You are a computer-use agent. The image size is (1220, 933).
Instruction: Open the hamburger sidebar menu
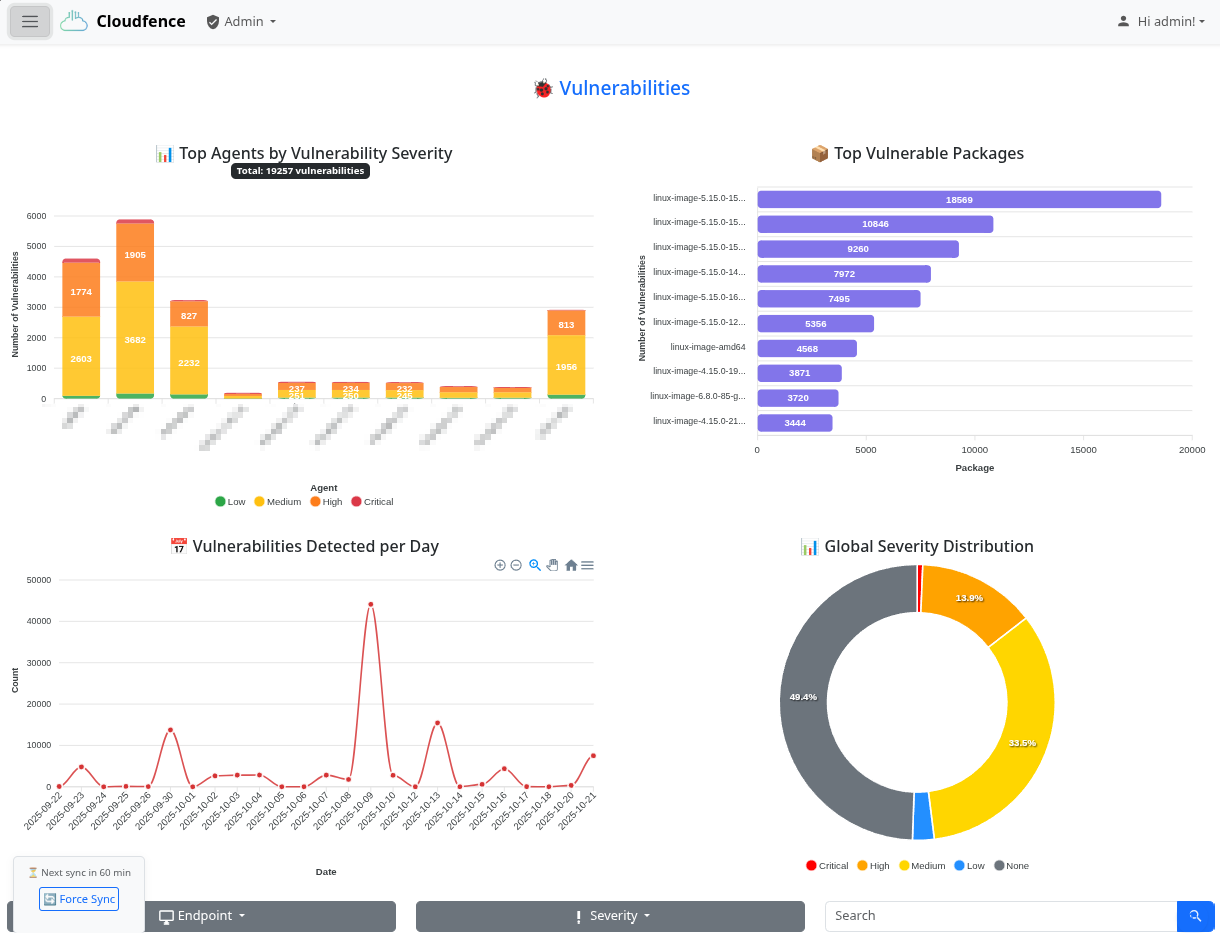[30, 21]
